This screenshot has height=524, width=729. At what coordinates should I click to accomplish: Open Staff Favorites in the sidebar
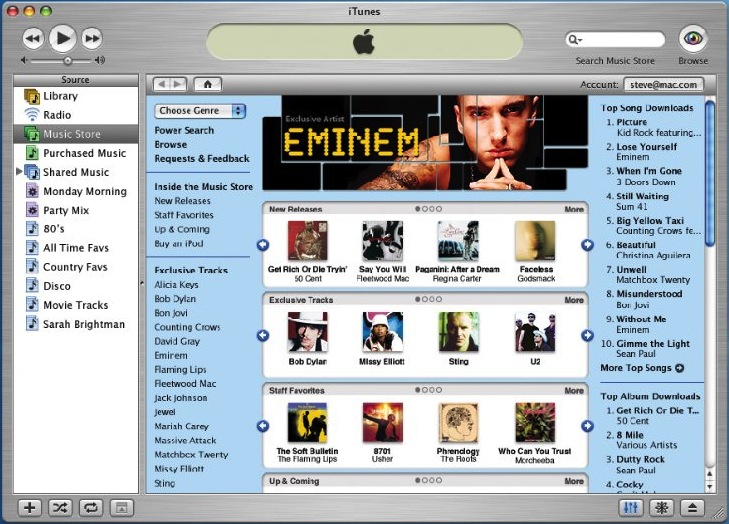[184, 215]
